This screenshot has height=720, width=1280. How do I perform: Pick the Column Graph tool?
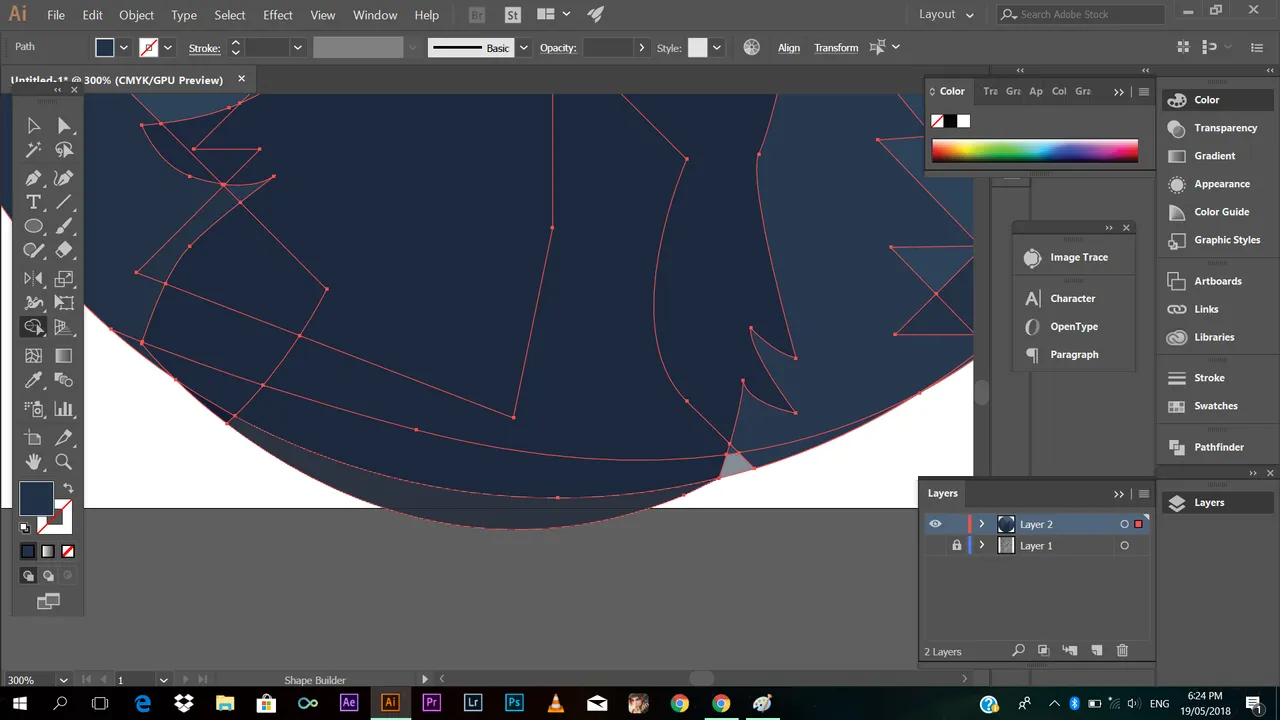tap(64, 409)
